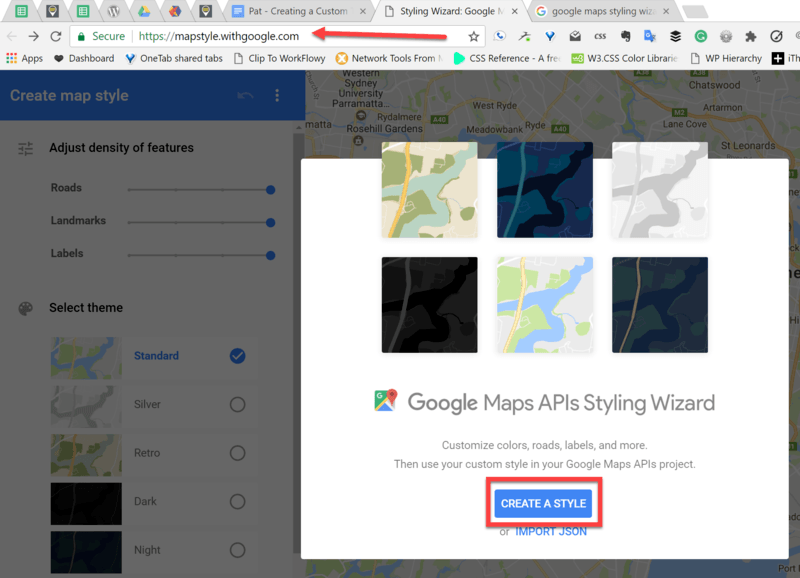The height and width of the screenshot is (578, 800).
Task: Close the Pat - Creating a Custom tab
Action: coord(362,11)
